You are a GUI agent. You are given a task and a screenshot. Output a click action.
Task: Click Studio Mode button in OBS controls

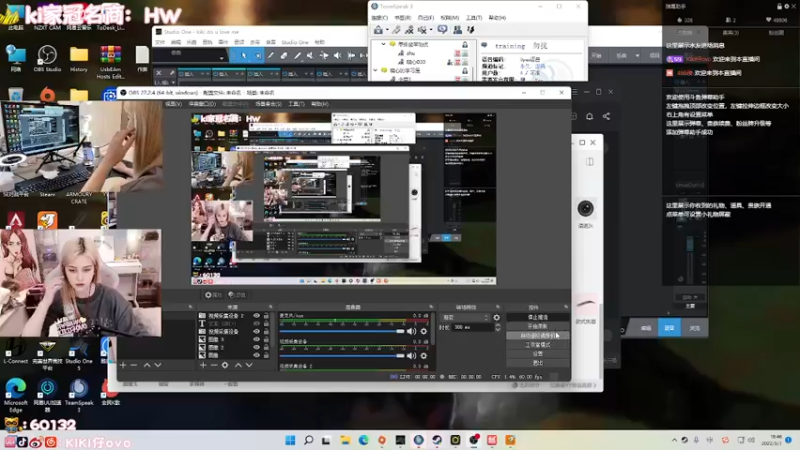(x=537, y=345)
